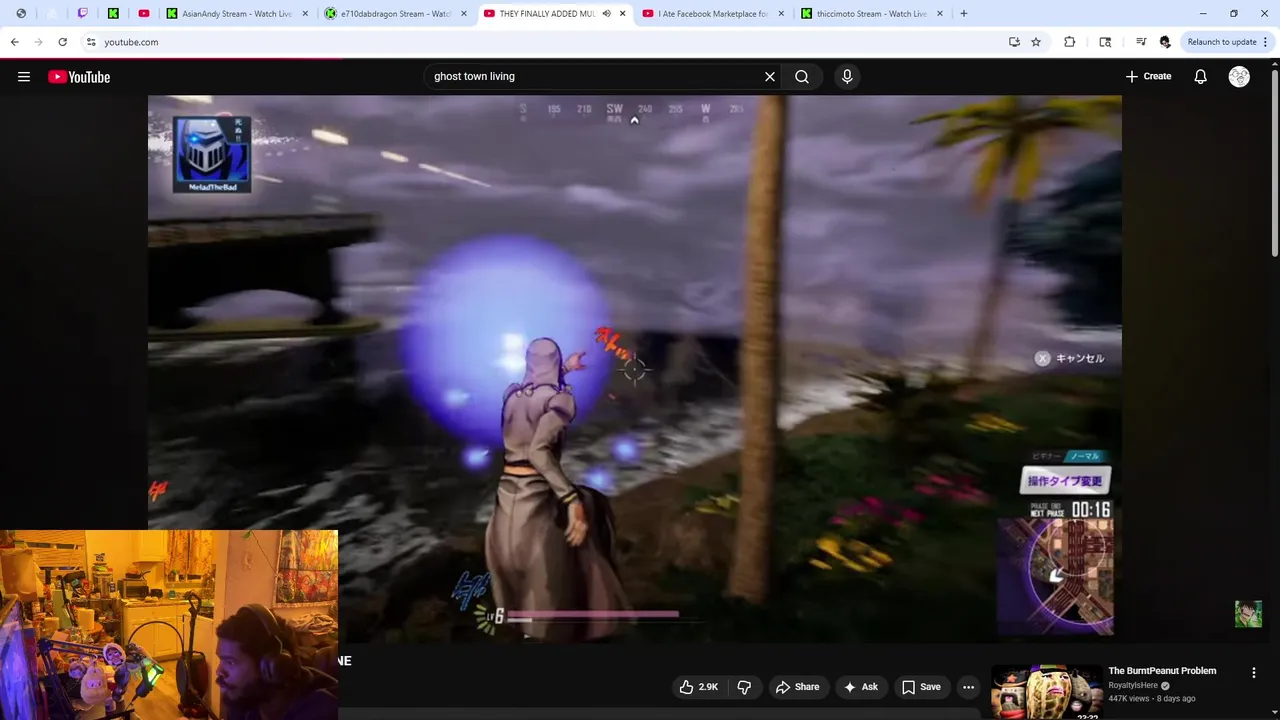Mute the audio-playing tab speaker icon
1280x720 pixels.
(607, 14)
